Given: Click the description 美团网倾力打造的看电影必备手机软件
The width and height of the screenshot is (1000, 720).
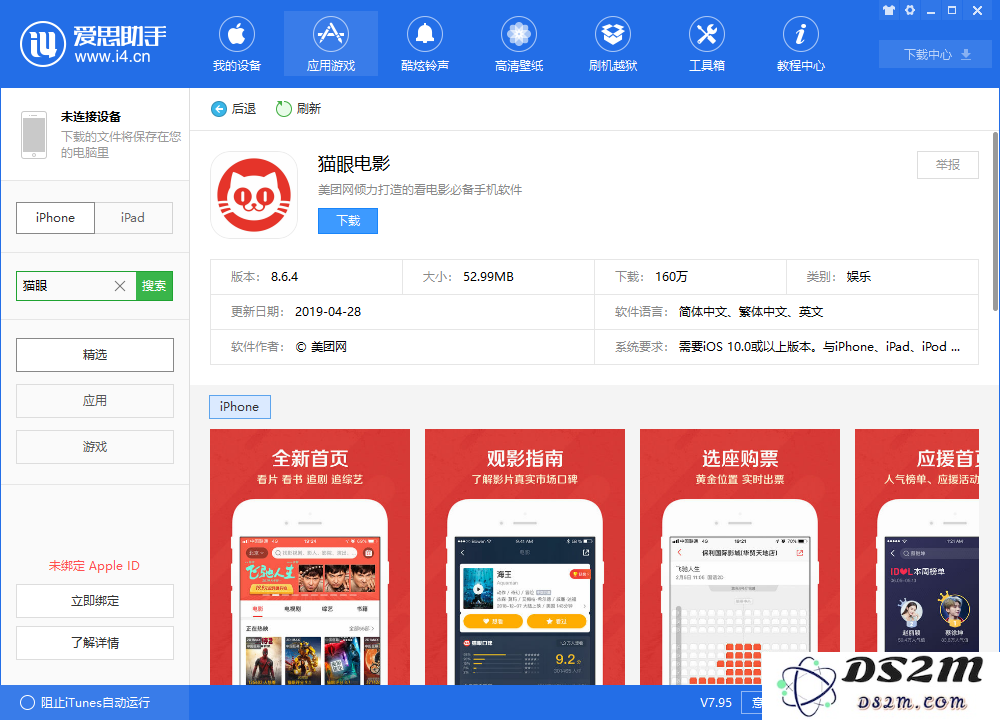Looking at the screenshot, I should coord(420,189).
